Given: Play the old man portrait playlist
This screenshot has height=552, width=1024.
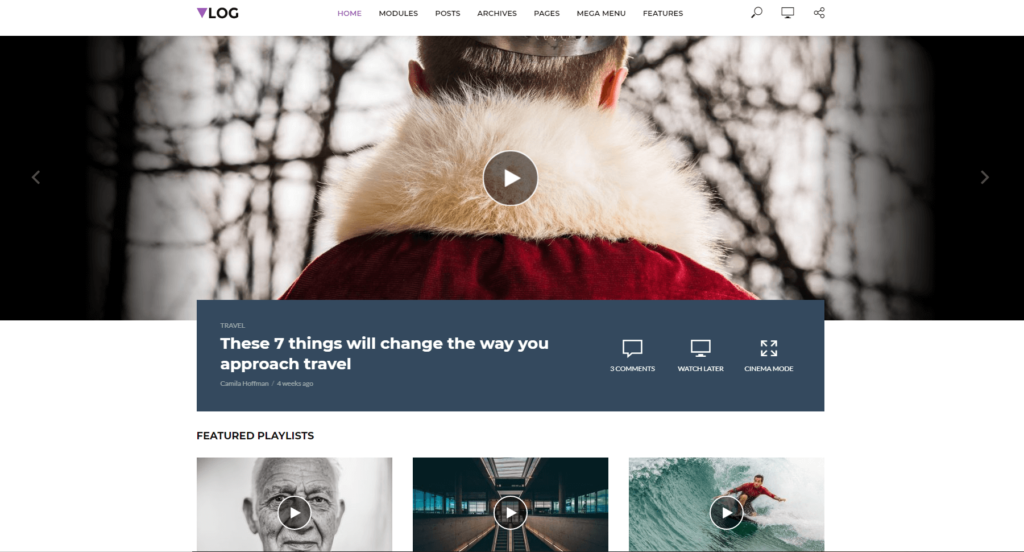Looking at the screenshot, I should (295, 513).
